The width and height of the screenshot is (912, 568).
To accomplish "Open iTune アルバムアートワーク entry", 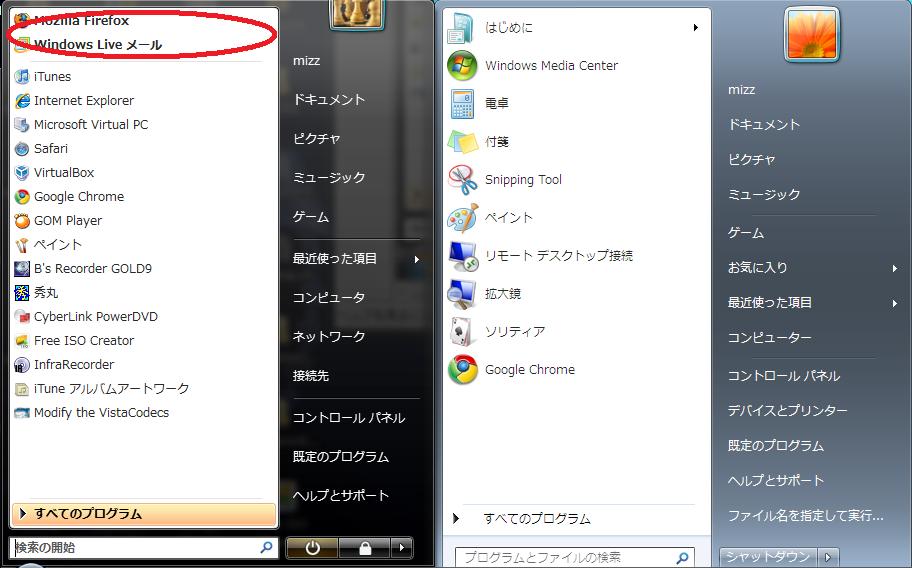I will pyautogui.click(x=102, y=388).
